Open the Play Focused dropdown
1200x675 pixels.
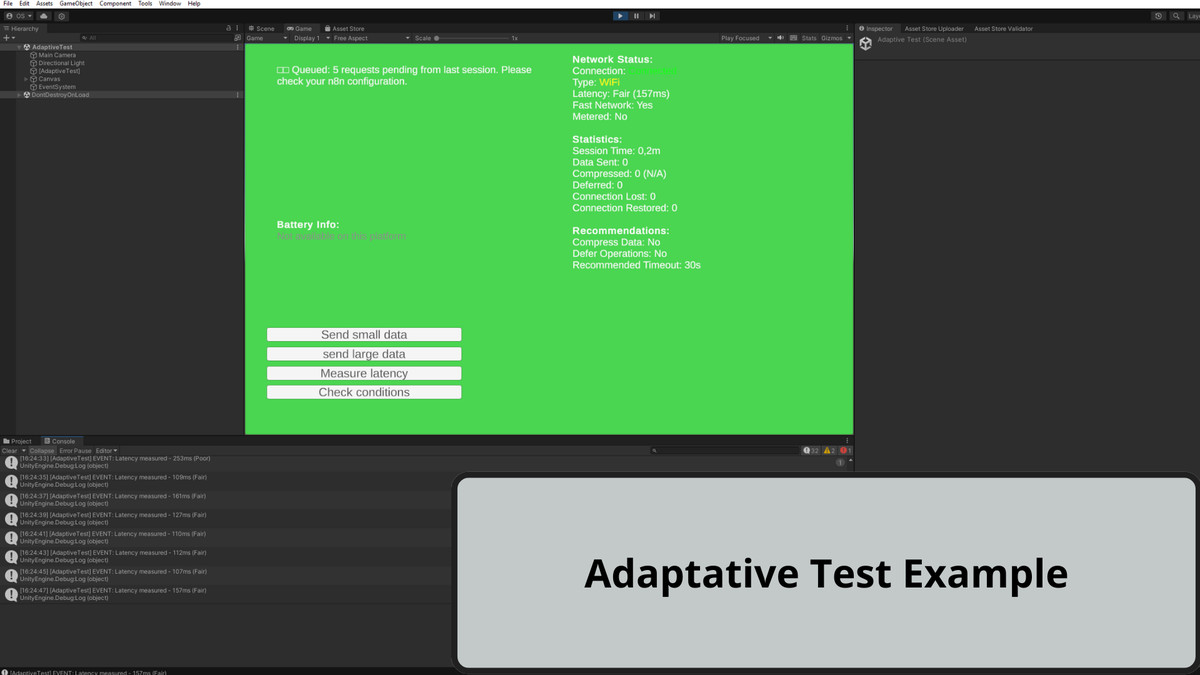(747, 38)
